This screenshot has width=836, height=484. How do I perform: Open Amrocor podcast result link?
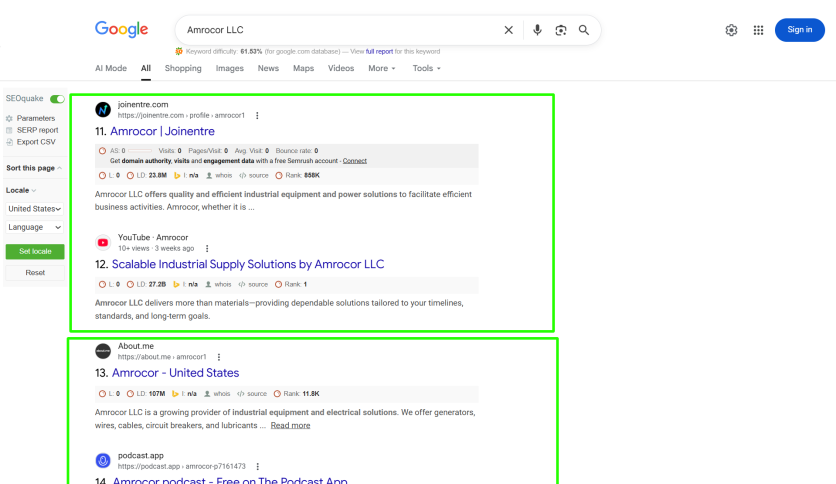[230, 480]
